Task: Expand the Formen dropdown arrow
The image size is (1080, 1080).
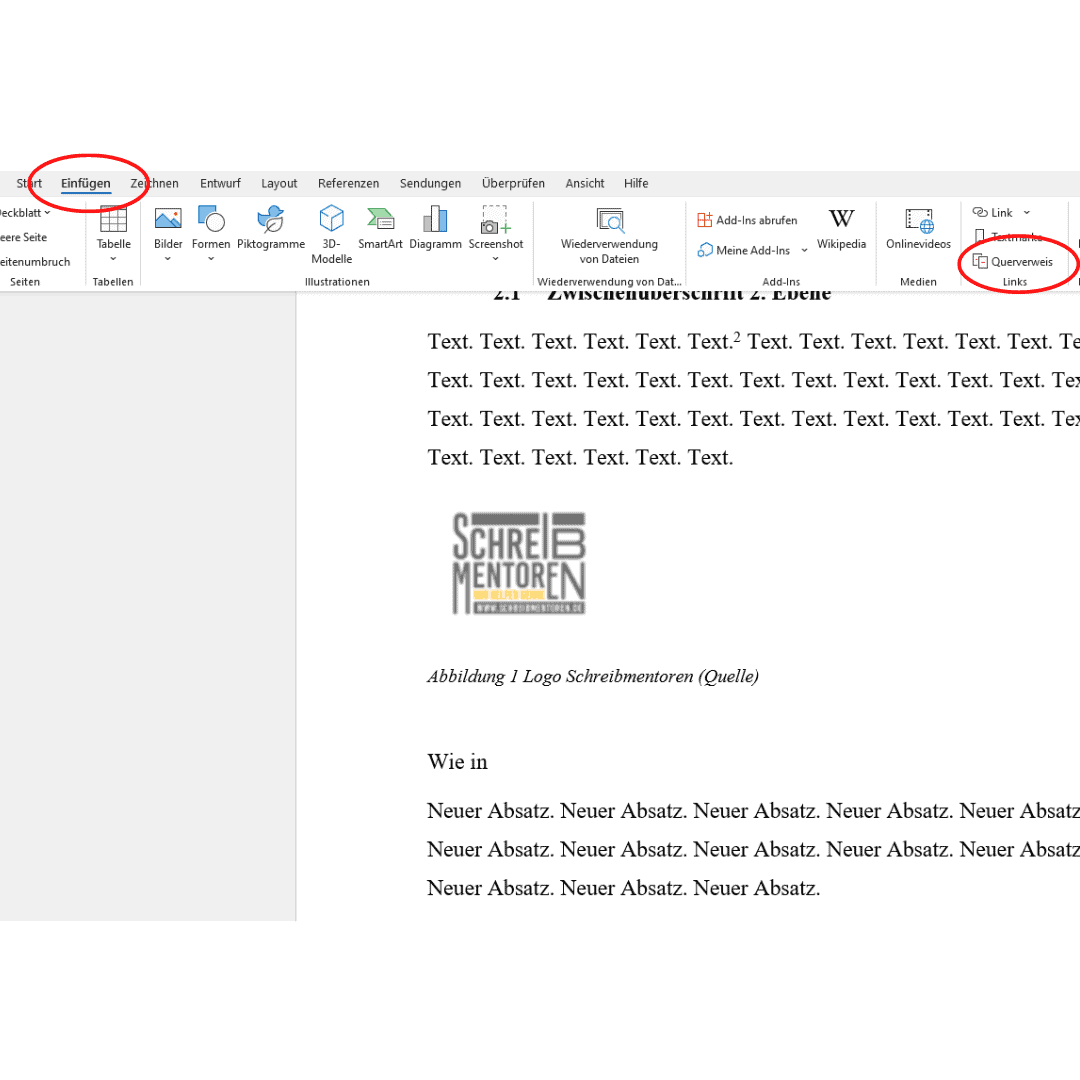Action: click(211, 259)
